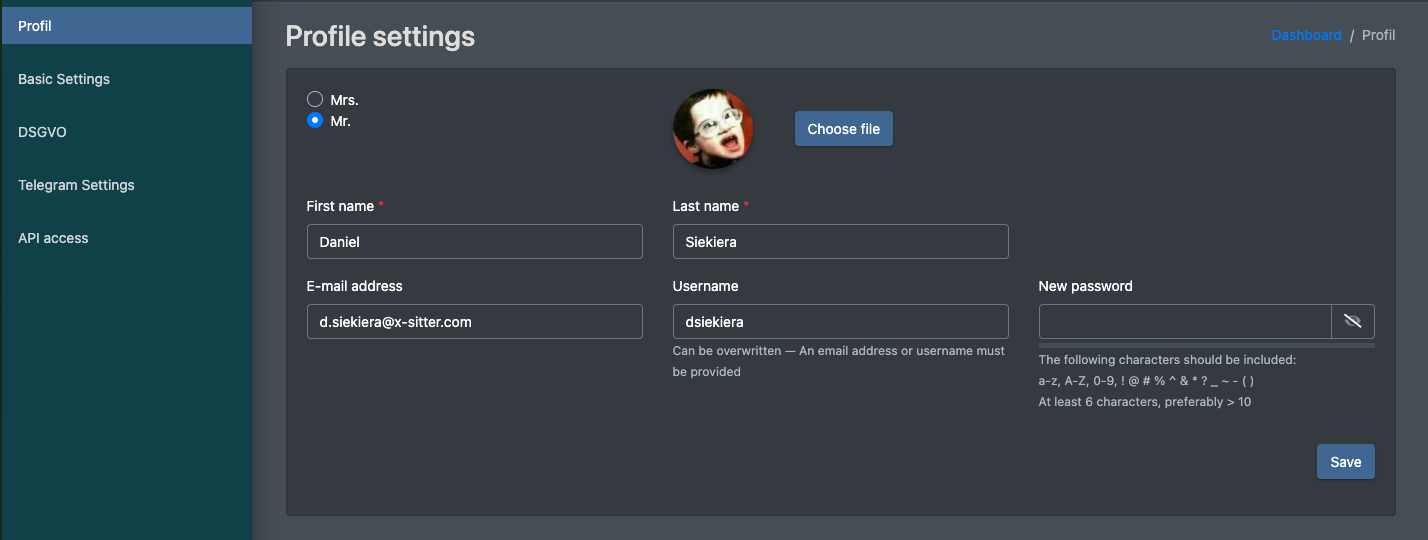Click 'At least 6 characters' hint text

[1145, 402]
